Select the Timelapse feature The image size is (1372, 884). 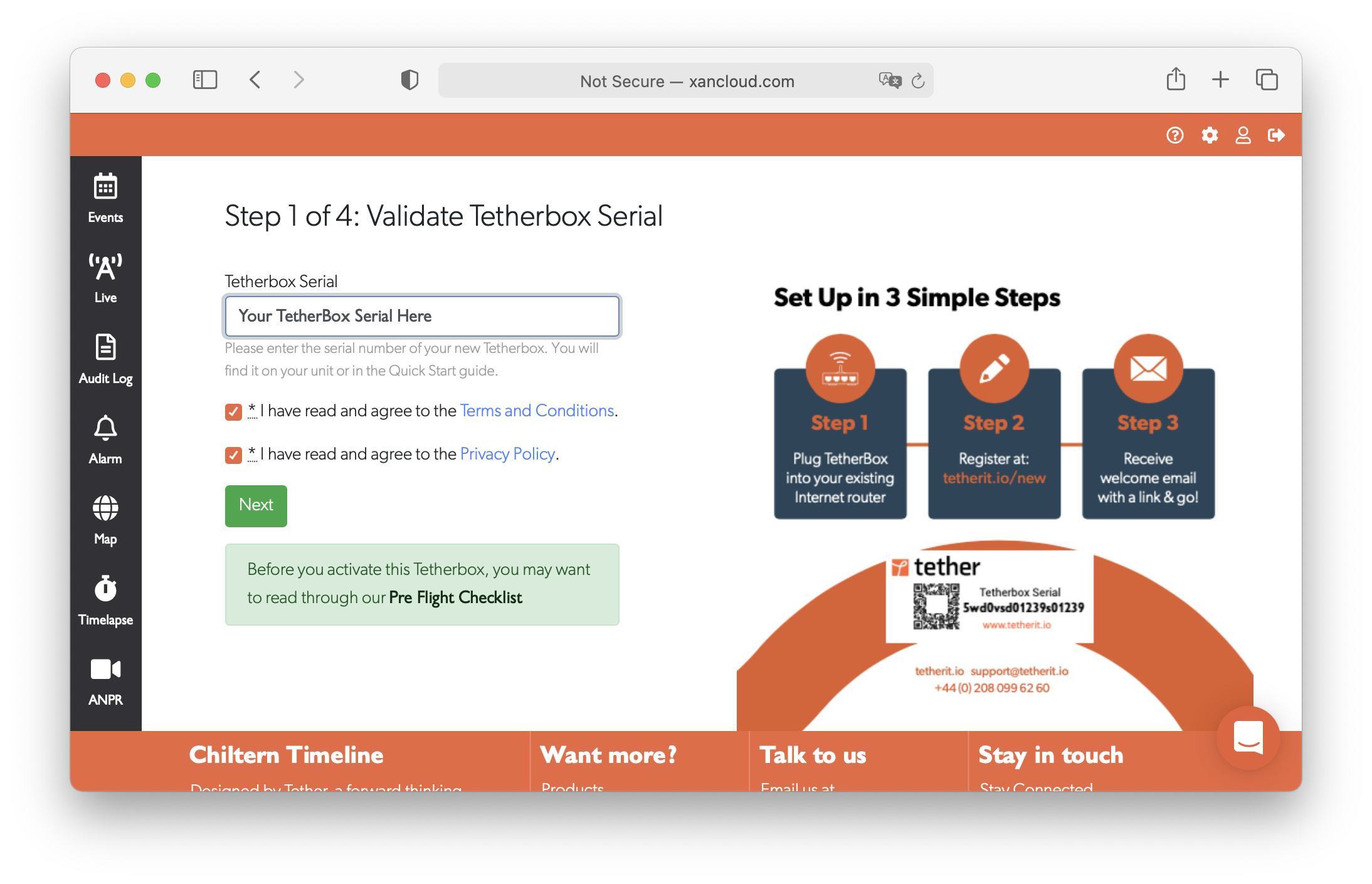click(x=105, y=597)
